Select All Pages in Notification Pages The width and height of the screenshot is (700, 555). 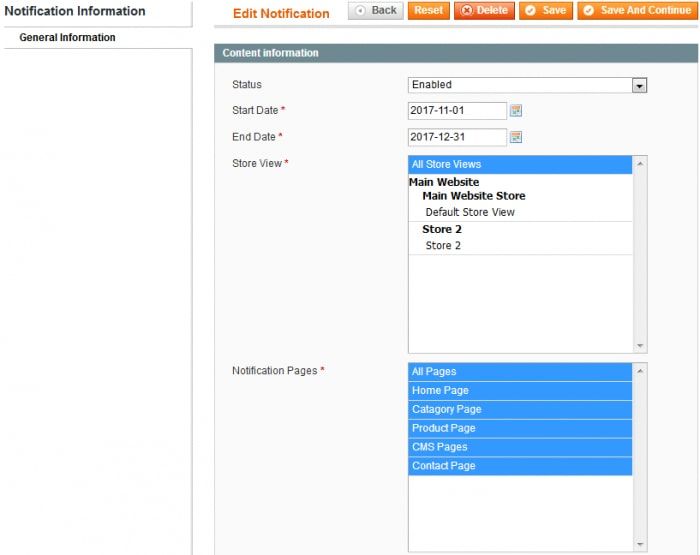coord(520,372)
